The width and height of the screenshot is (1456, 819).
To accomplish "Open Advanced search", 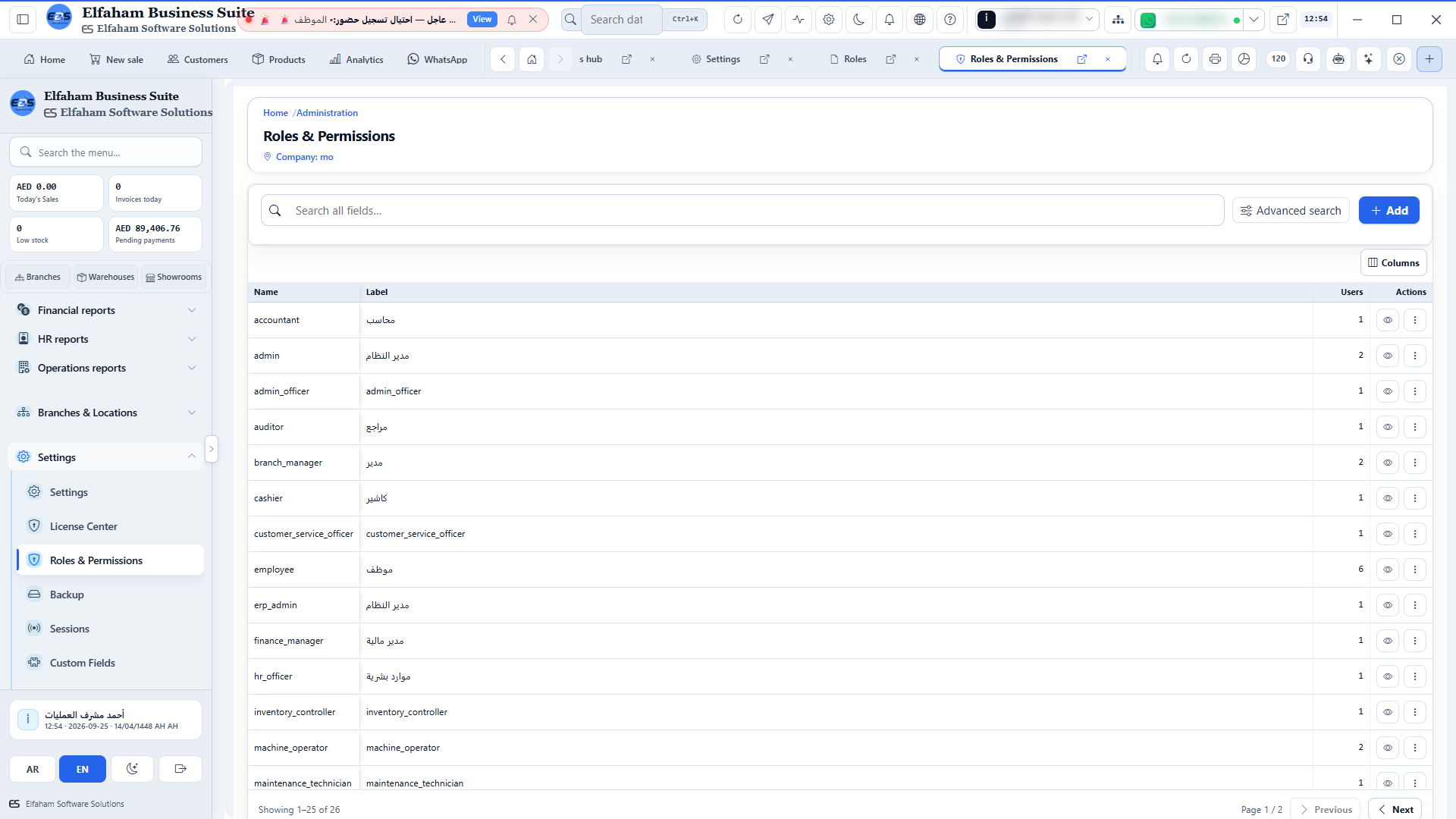I will (x=1291, y=211).
